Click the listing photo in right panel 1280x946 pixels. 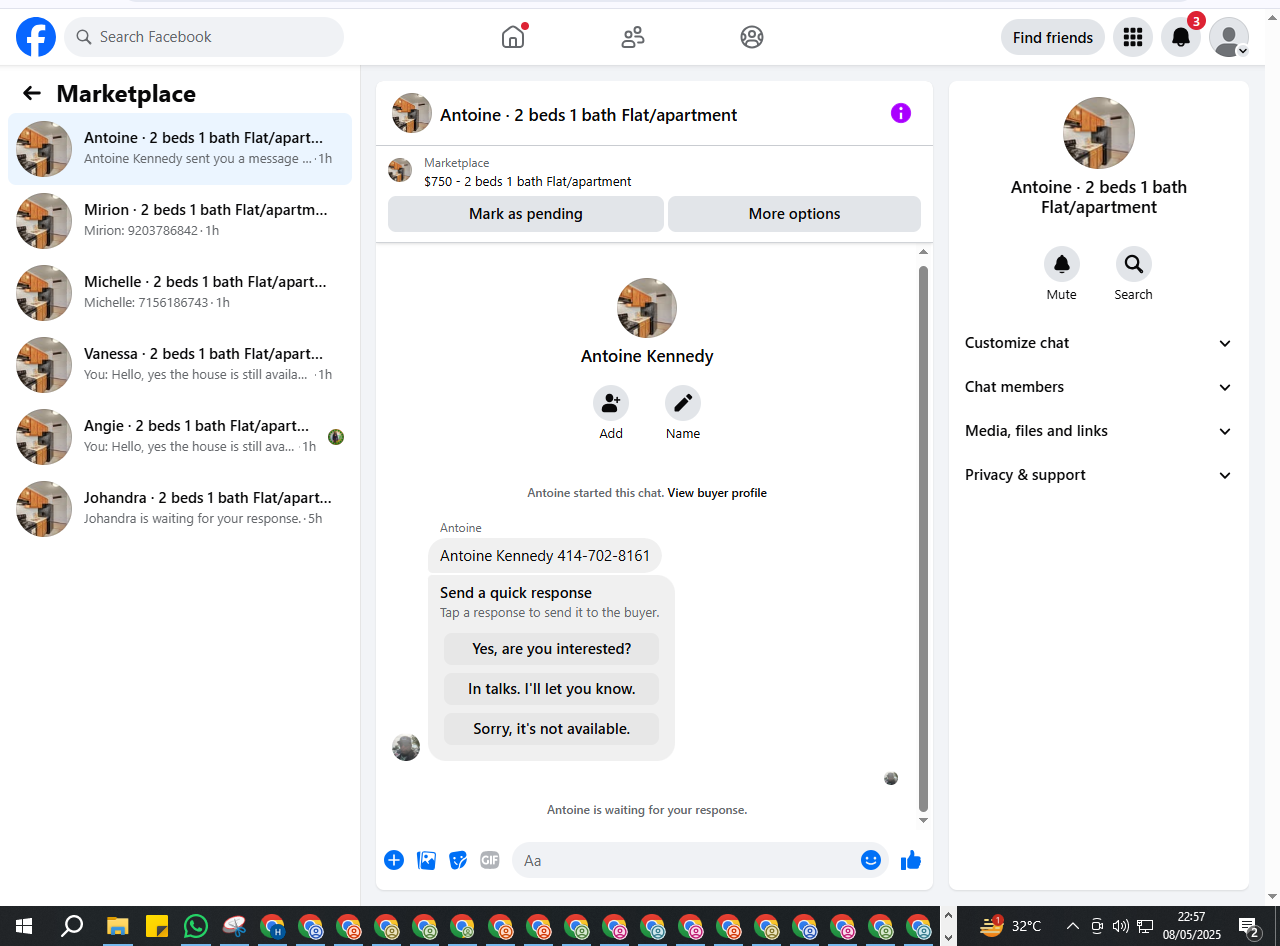(x=1099, y=133)
